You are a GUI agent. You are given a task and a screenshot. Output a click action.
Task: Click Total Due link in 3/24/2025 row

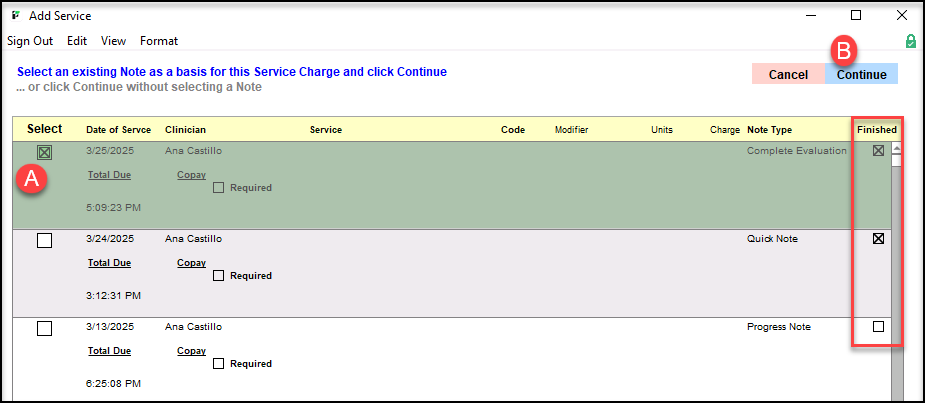[x=109, y=263]
